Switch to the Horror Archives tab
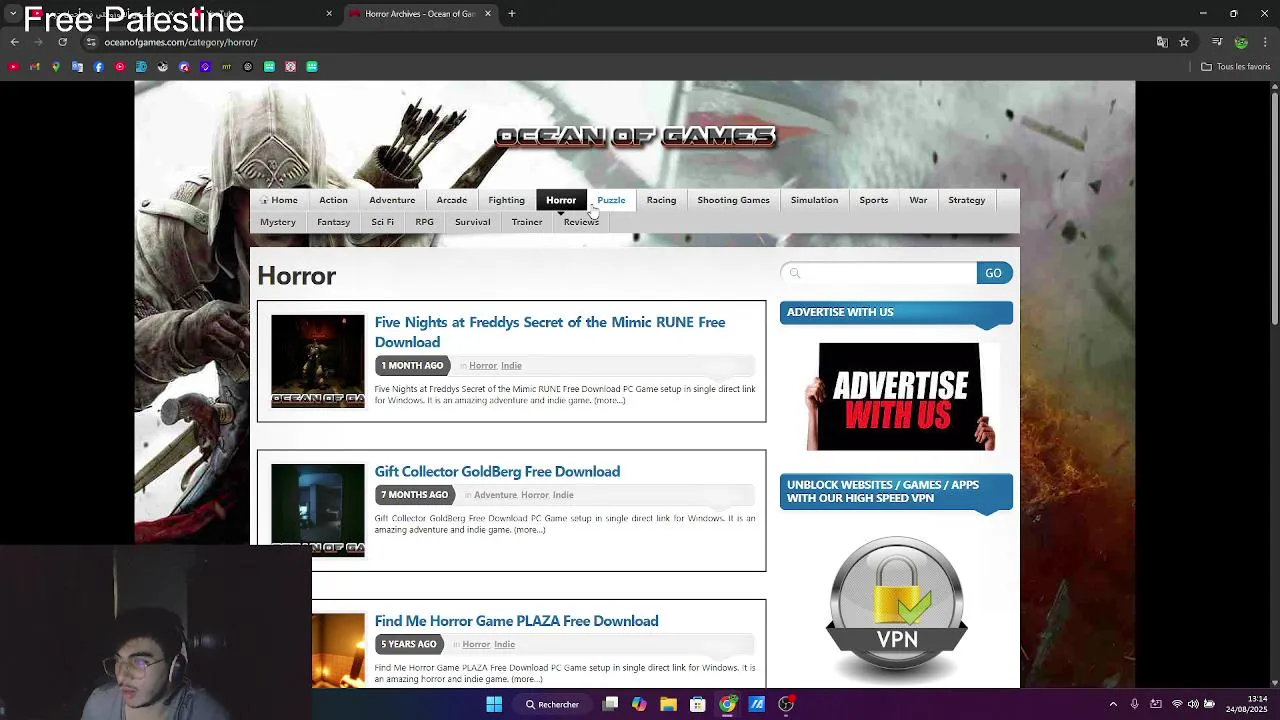This screenshot has width=1280, height=720. pyautogui.click(x=419, y=14)
